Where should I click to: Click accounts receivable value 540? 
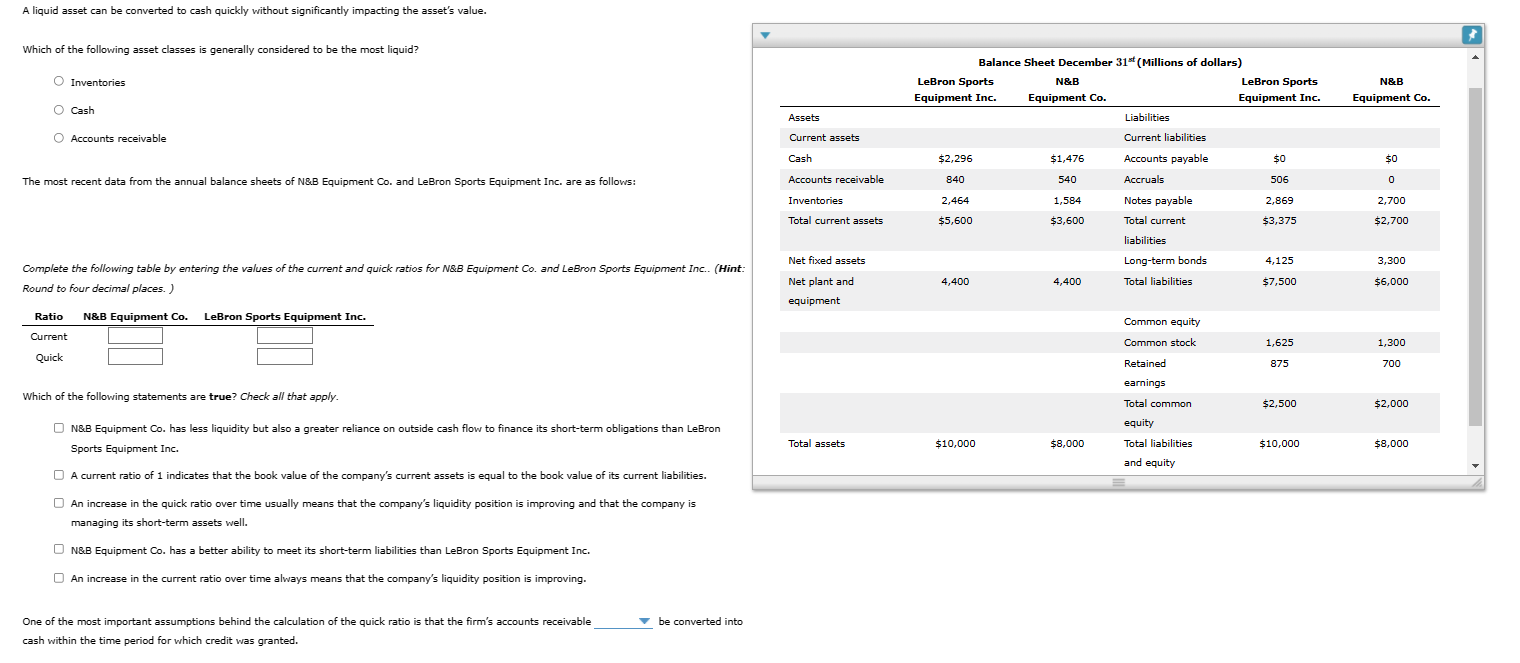[x=1067, y=179]
